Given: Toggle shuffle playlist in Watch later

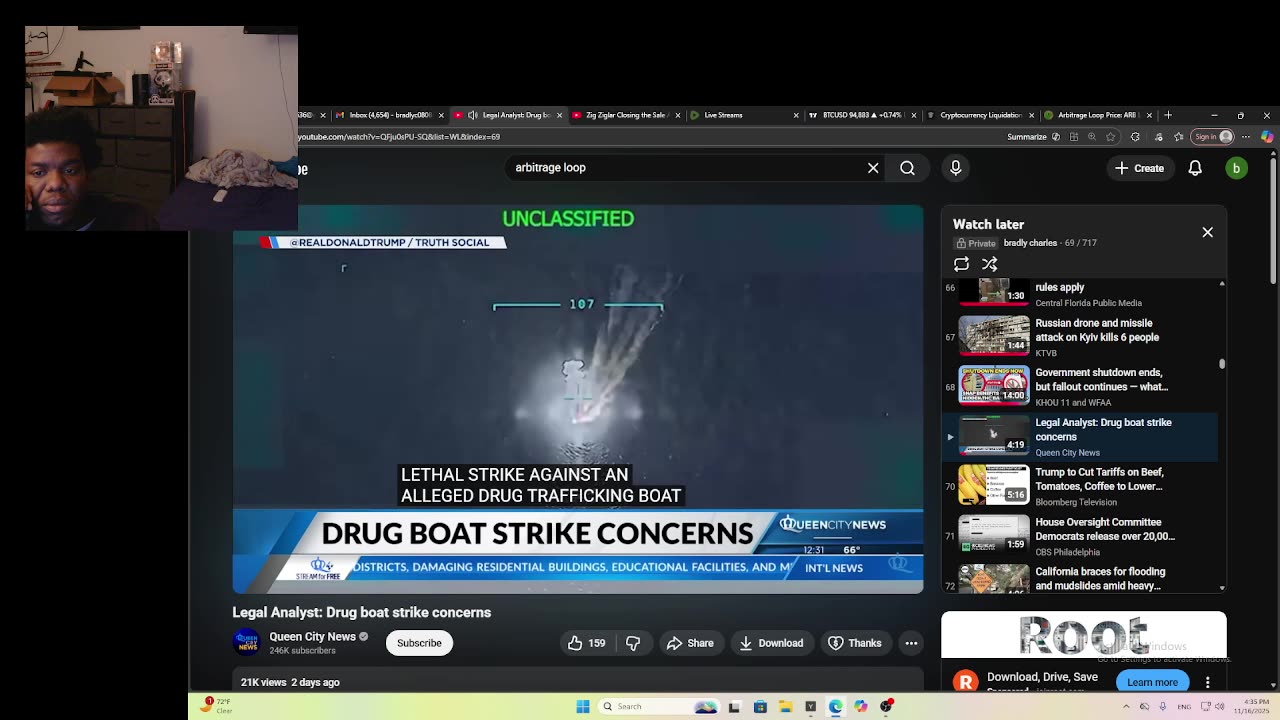Looking at the screenshot, I should click(989, 264).
